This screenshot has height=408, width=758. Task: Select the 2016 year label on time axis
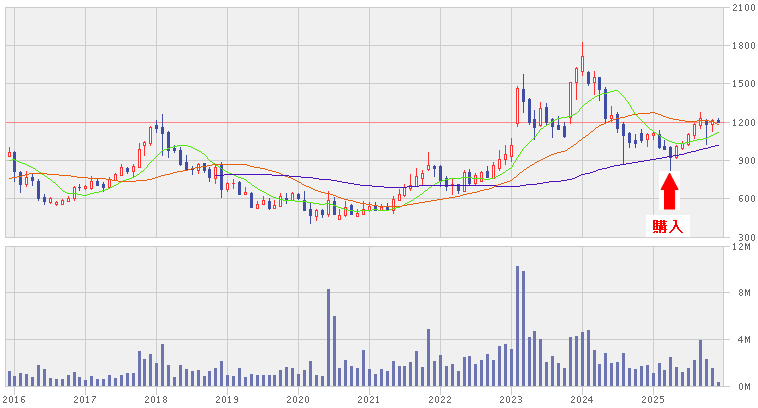point(14,399)
